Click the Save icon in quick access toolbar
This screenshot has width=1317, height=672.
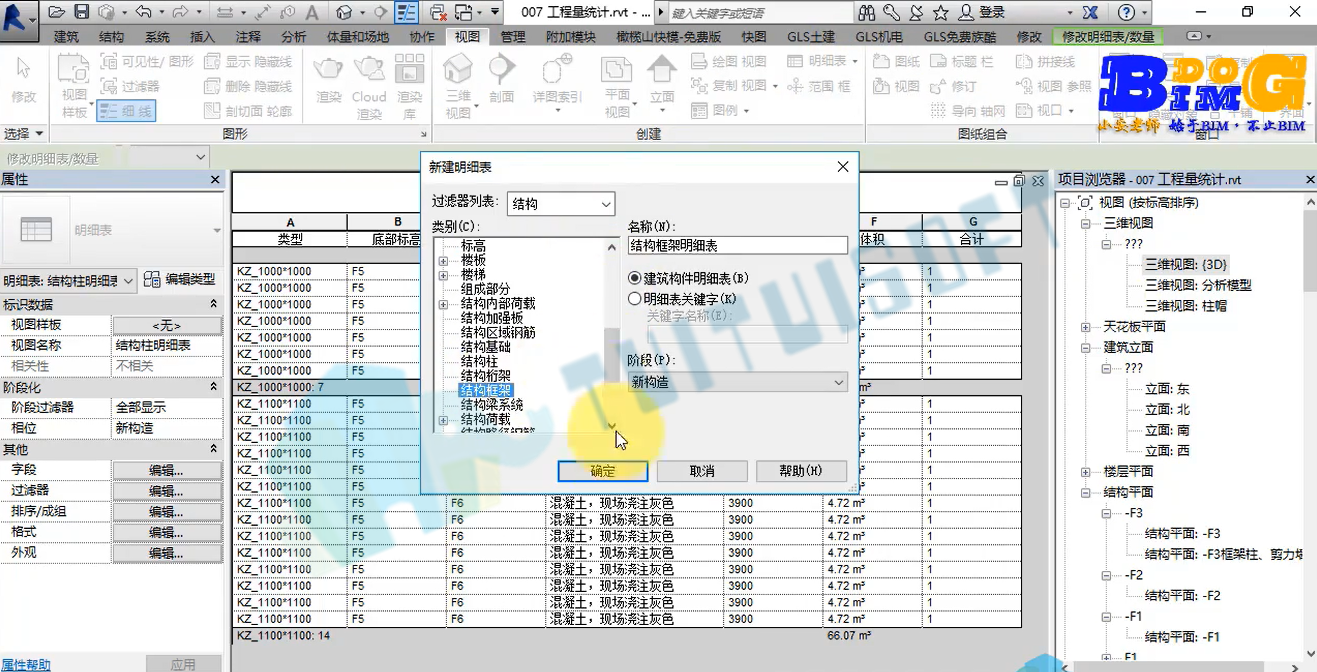81,12
